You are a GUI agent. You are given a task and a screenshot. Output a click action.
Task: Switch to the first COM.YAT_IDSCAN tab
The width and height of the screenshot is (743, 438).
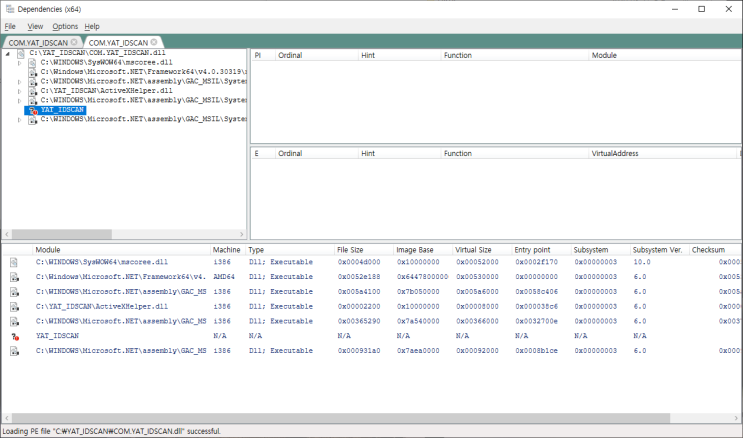click(x=38, y=42)
